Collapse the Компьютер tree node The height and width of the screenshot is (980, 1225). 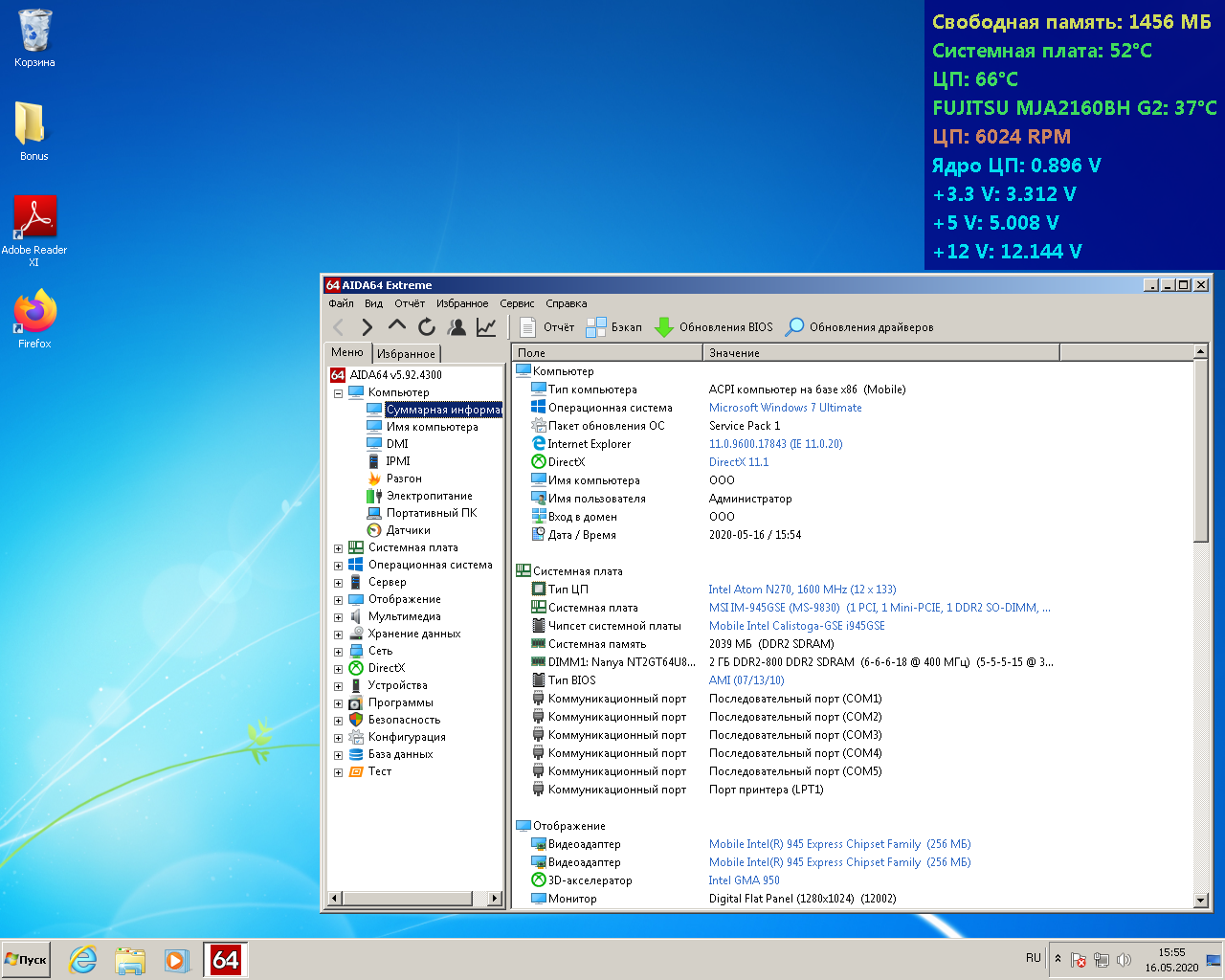pos(338,393)
